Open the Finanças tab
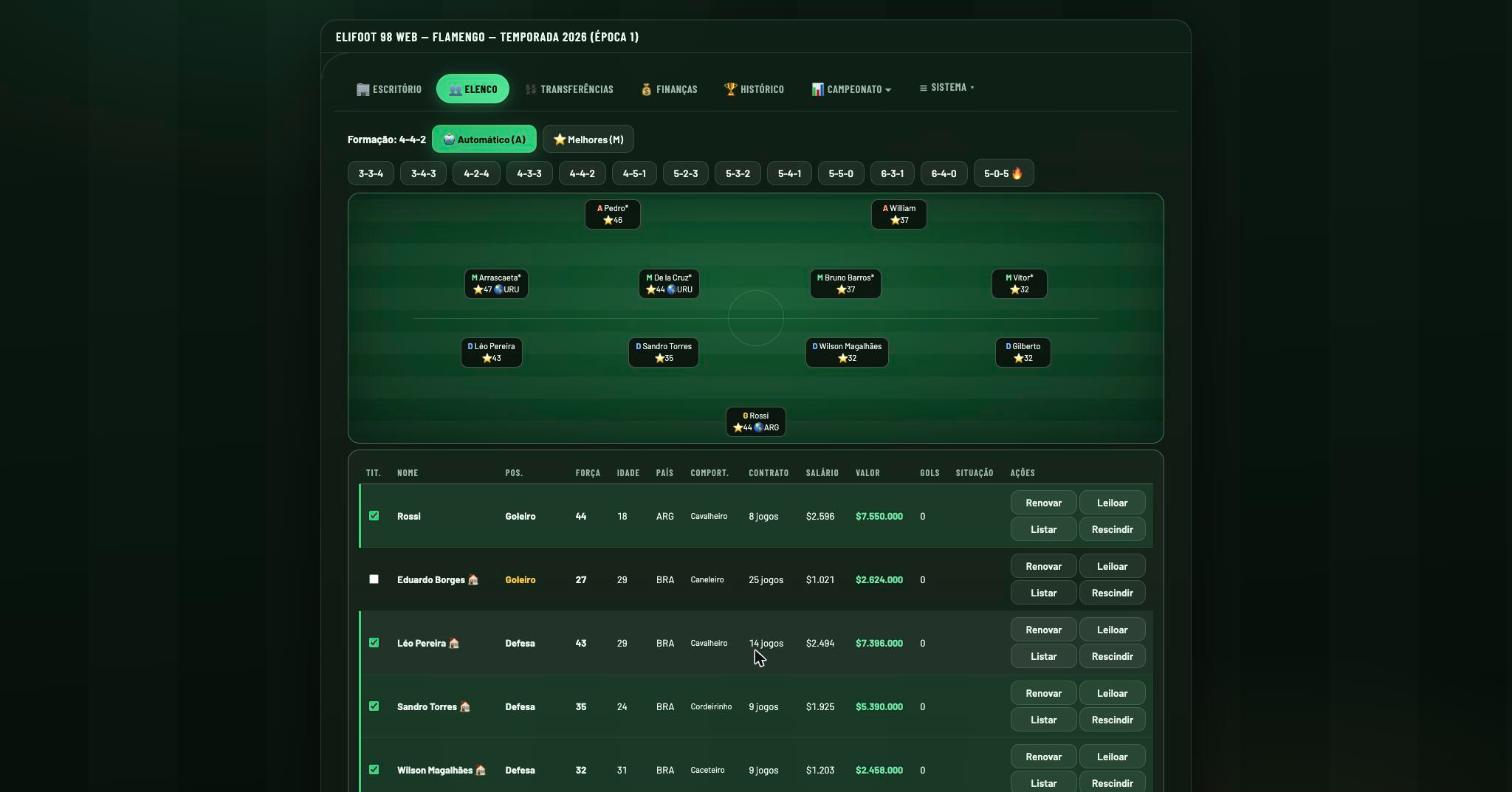Screen dimensions: 1512x792 pyautogui.click(x=669, y=89)
